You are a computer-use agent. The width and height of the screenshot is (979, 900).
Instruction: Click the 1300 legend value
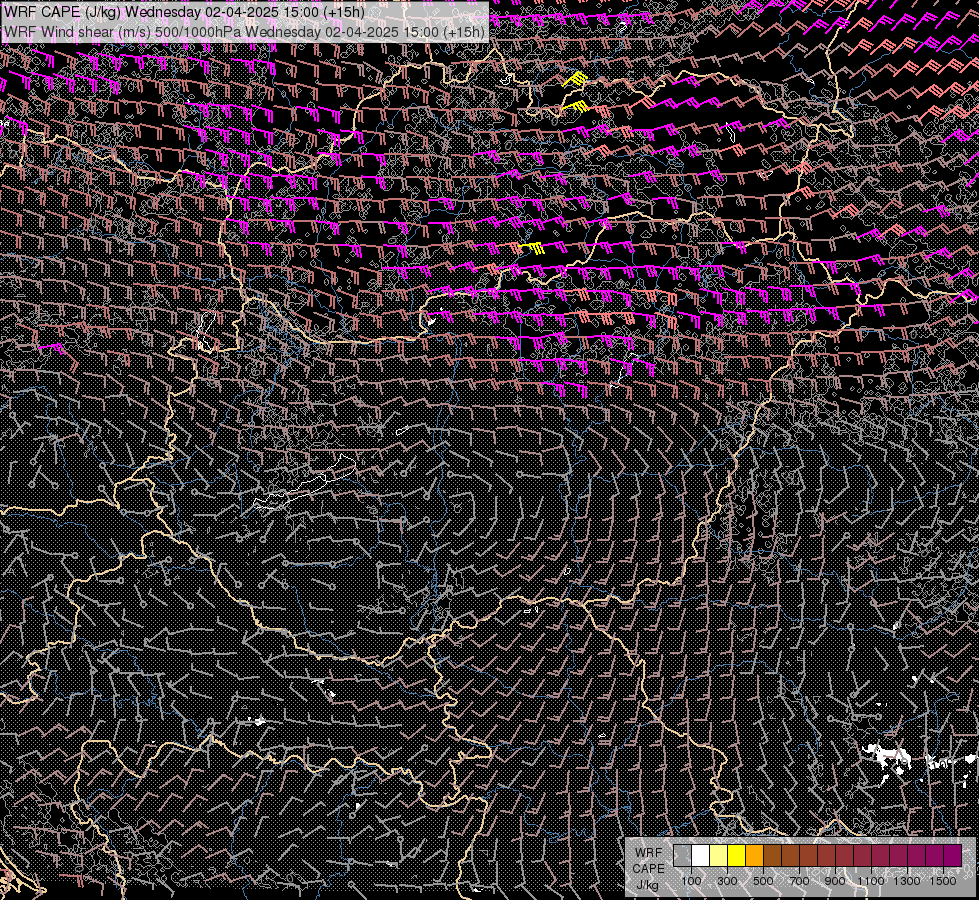tap(907, 881)
